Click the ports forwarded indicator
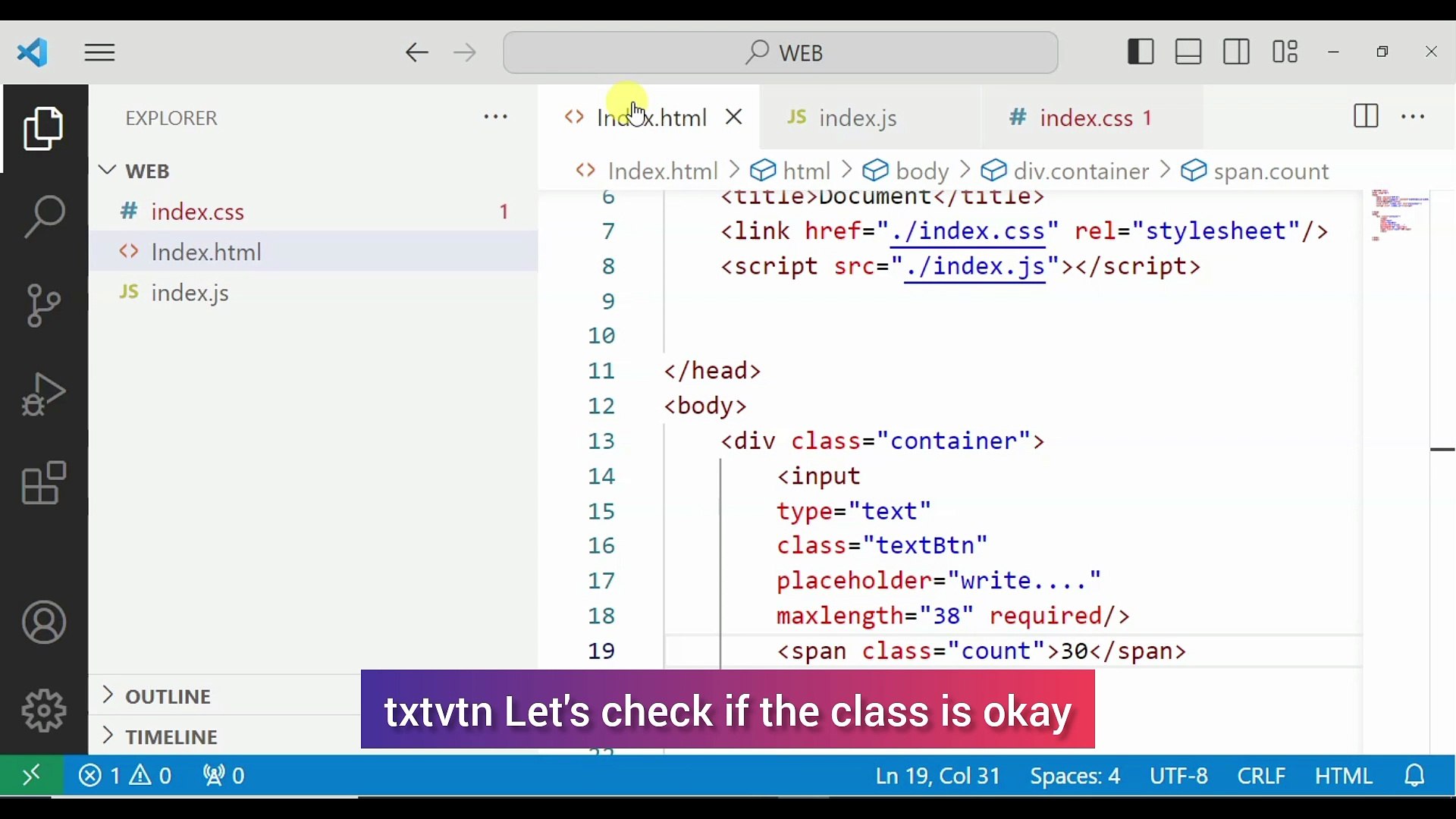This screenshot has height=819, width=1456. click(224, 776)
